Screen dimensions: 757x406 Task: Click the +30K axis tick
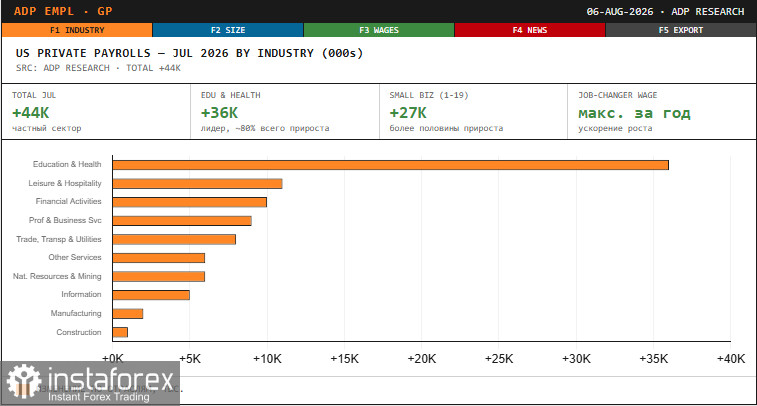[x=576, y=359]
